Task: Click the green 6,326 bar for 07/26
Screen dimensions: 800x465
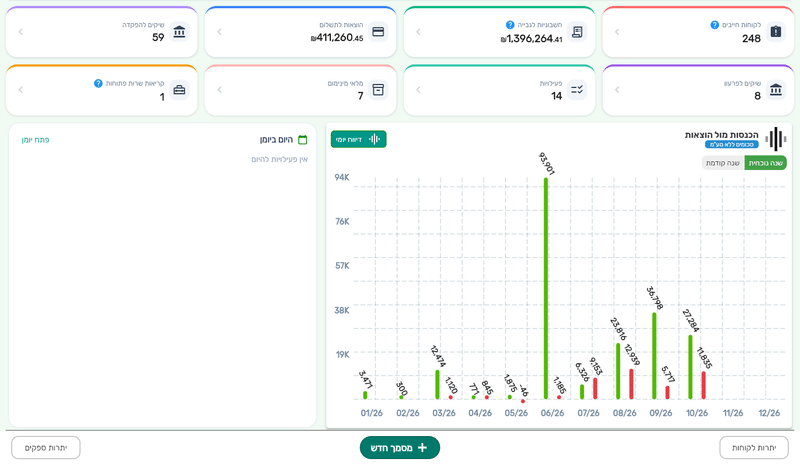Action: [x=582, y=391]
